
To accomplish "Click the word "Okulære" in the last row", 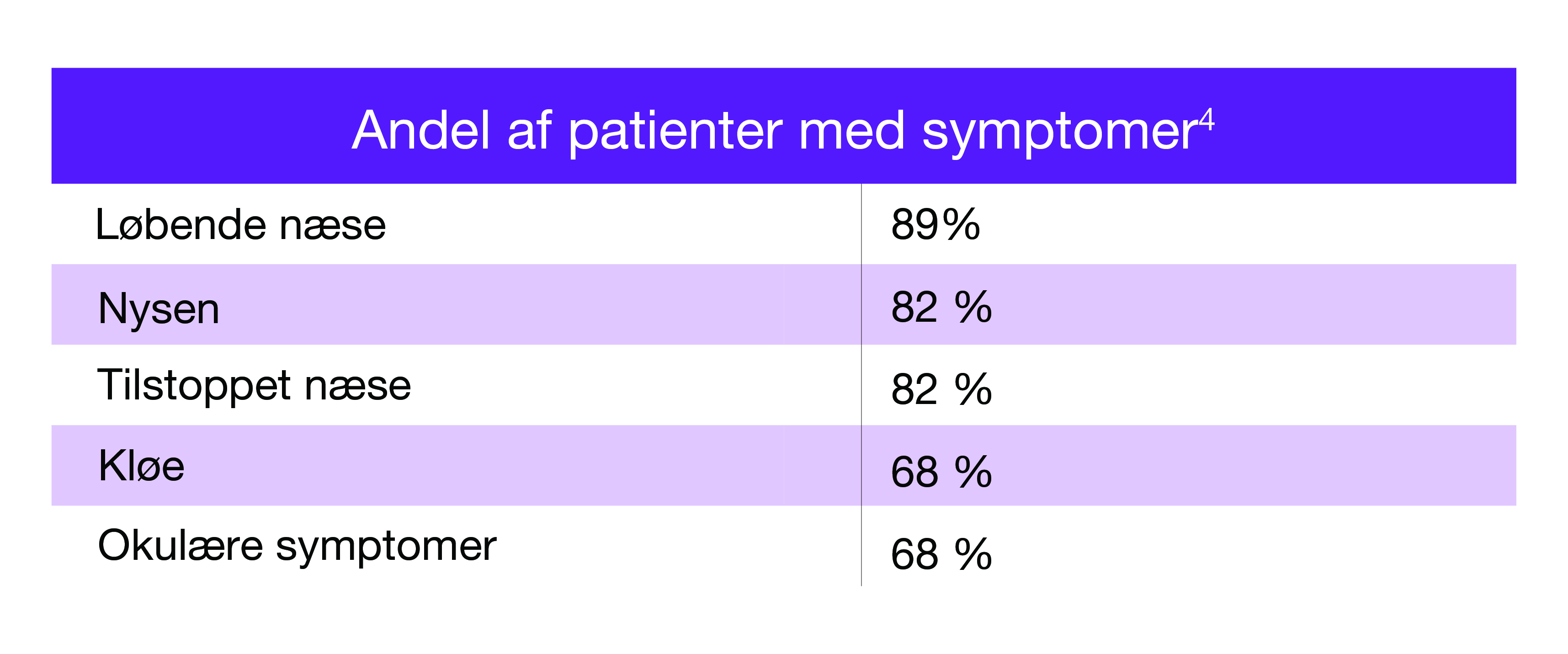I will 180,546.
